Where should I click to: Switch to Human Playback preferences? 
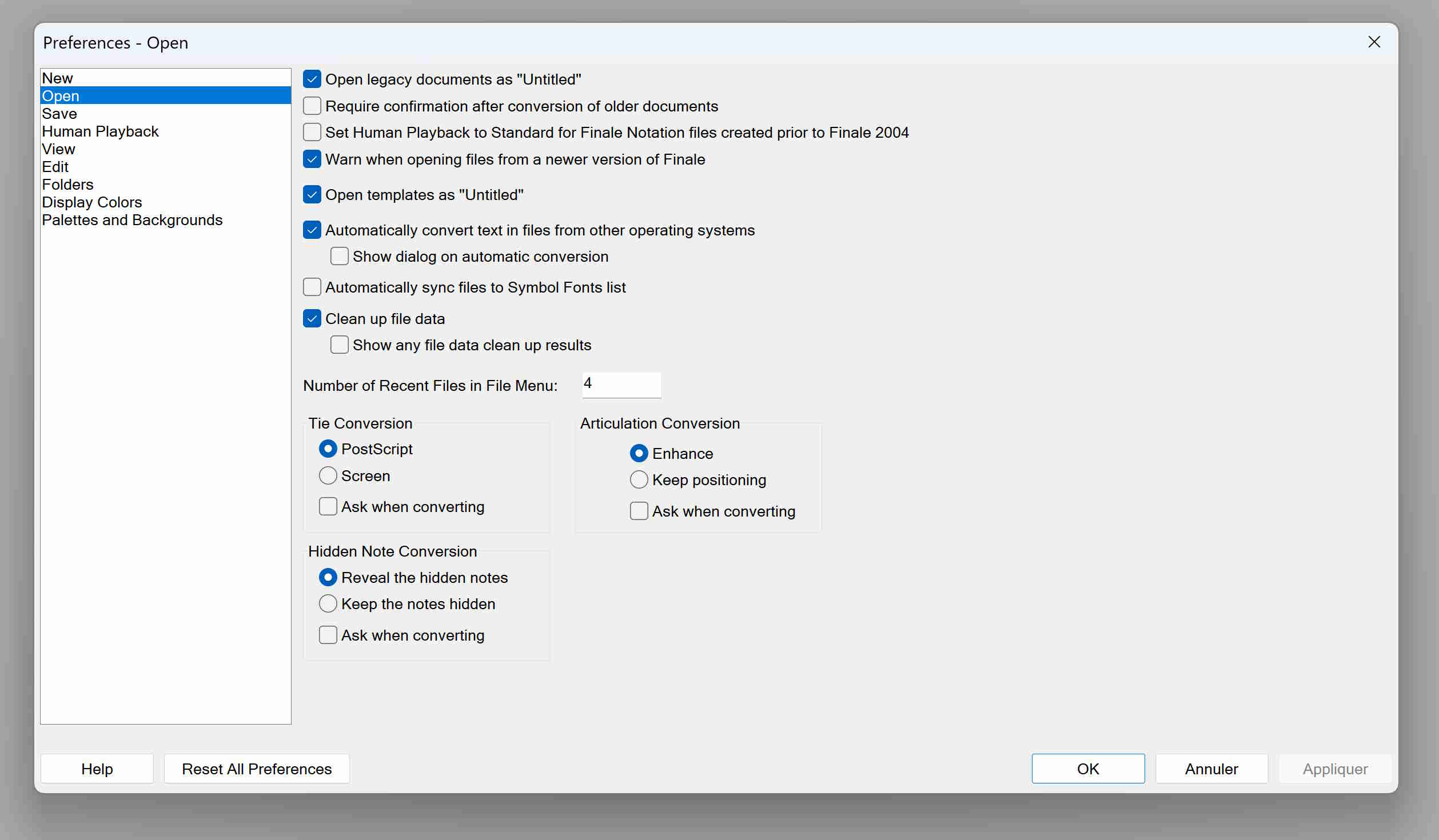[100, 131]
